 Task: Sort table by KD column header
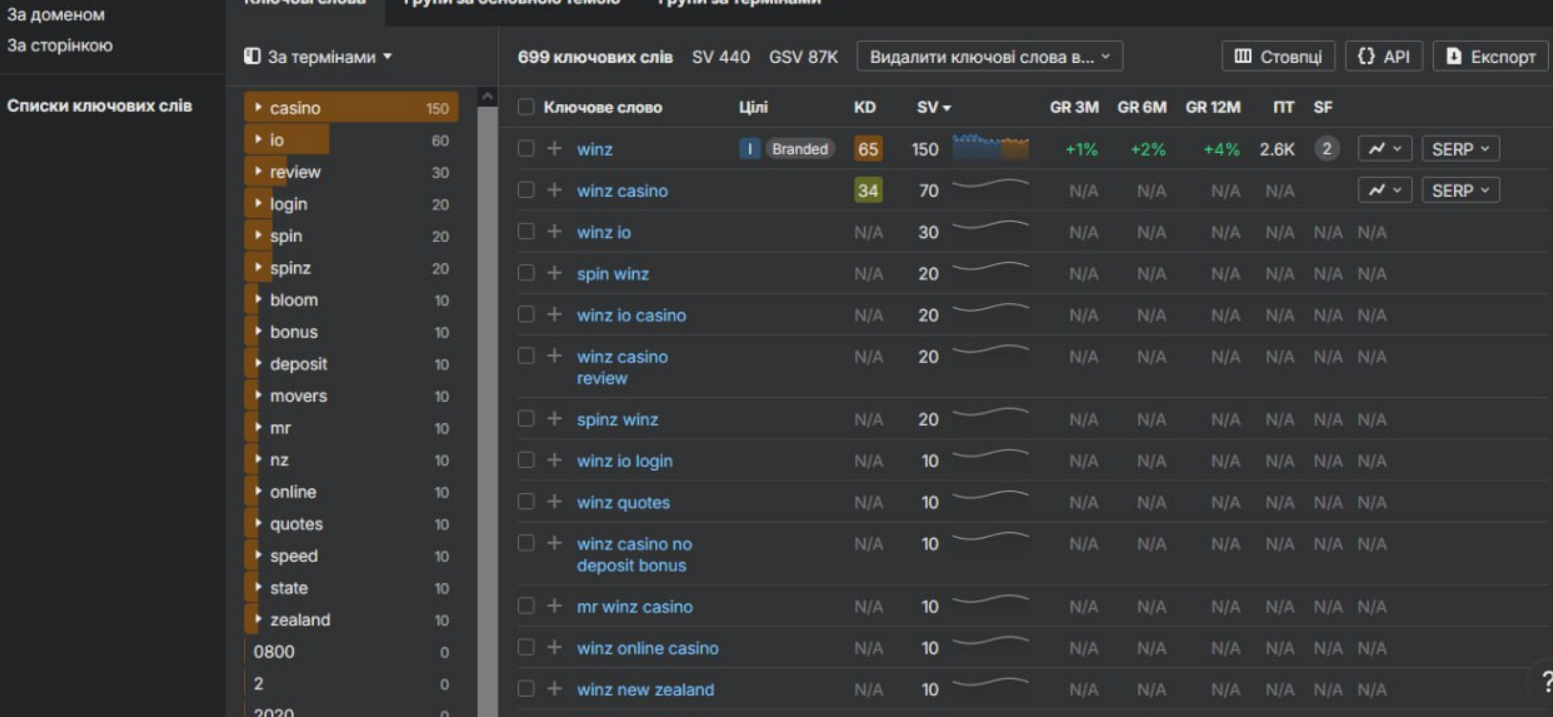click(x=865, y=107)
